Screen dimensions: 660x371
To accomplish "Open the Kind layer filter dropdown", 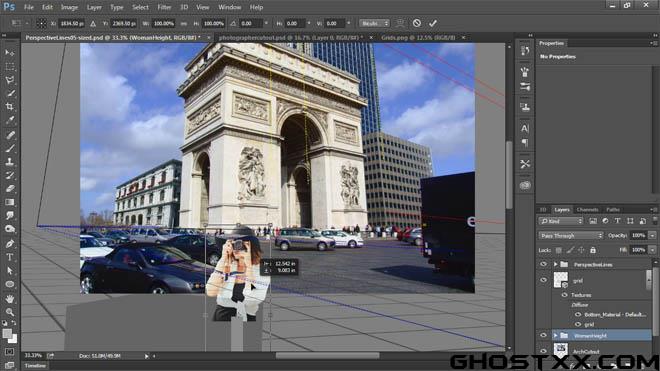I will (x=560, y=221).
